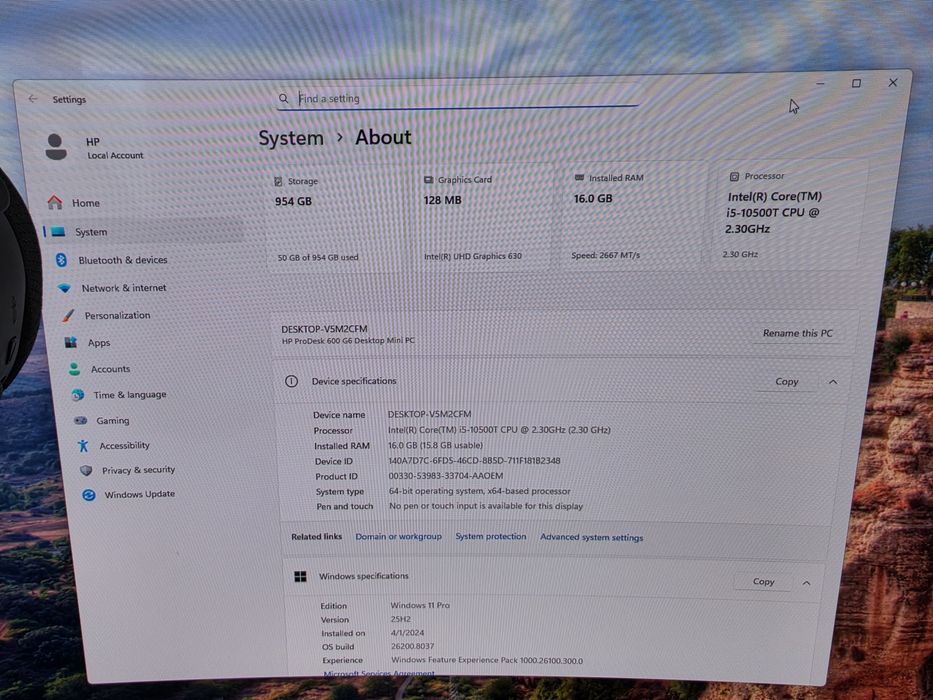The height and width of the screenshot is (700, 933).
Task: Click the System monitor icon
Action: click(58, 232)
